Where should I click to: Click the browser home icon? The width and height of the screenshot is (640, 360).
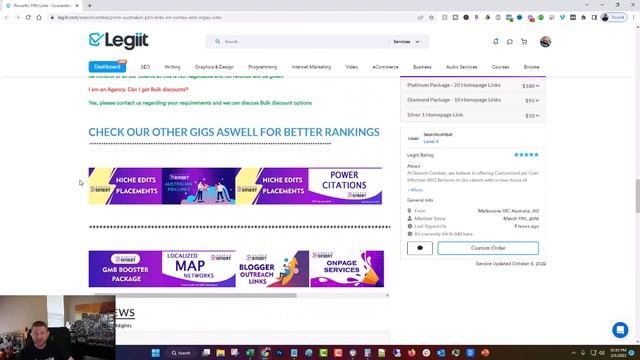[39, 18]
